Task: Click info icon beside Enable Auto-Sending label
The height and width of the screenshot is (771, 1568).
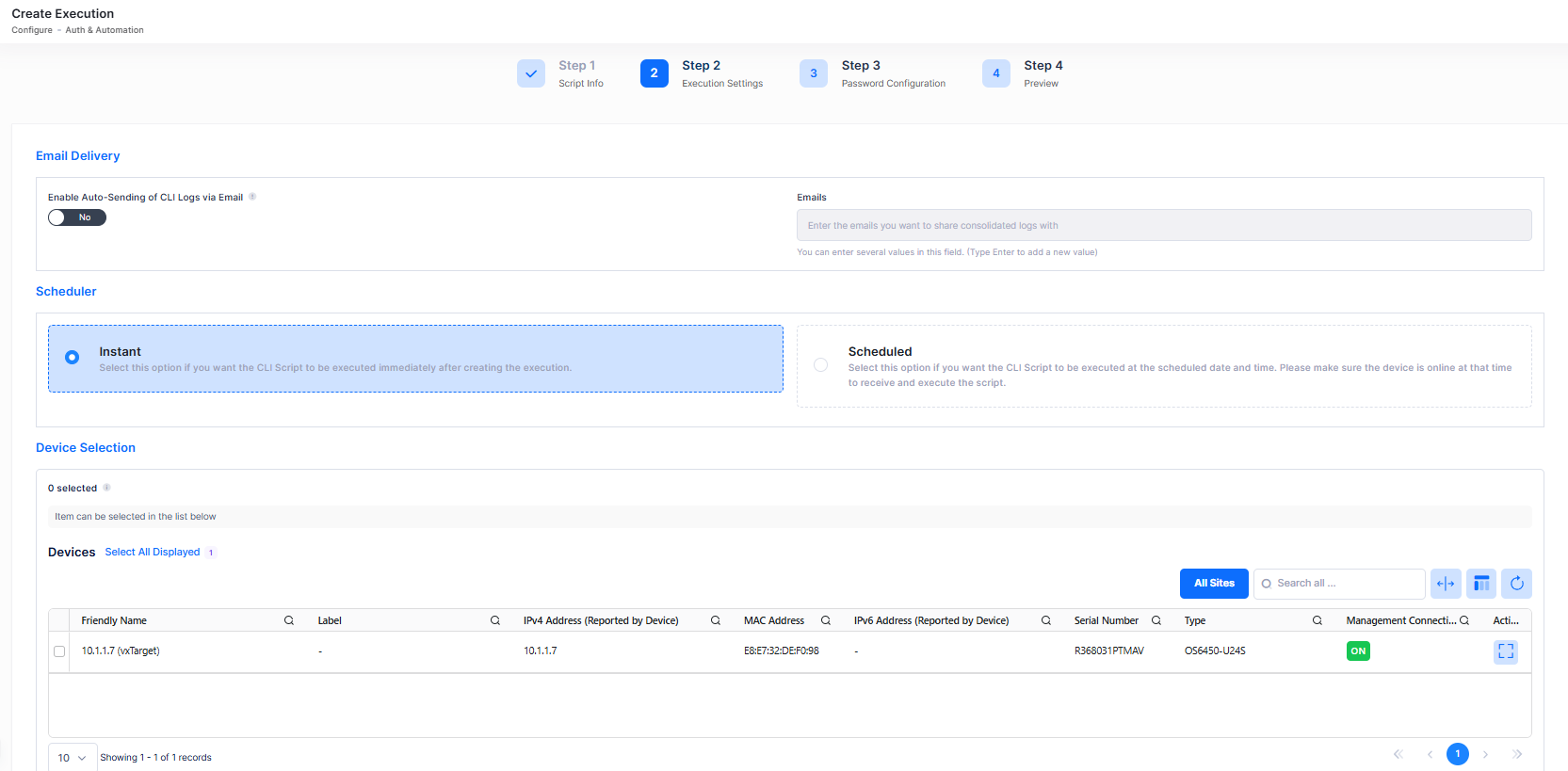Action: pyautogui.click(x=252, y=197)
